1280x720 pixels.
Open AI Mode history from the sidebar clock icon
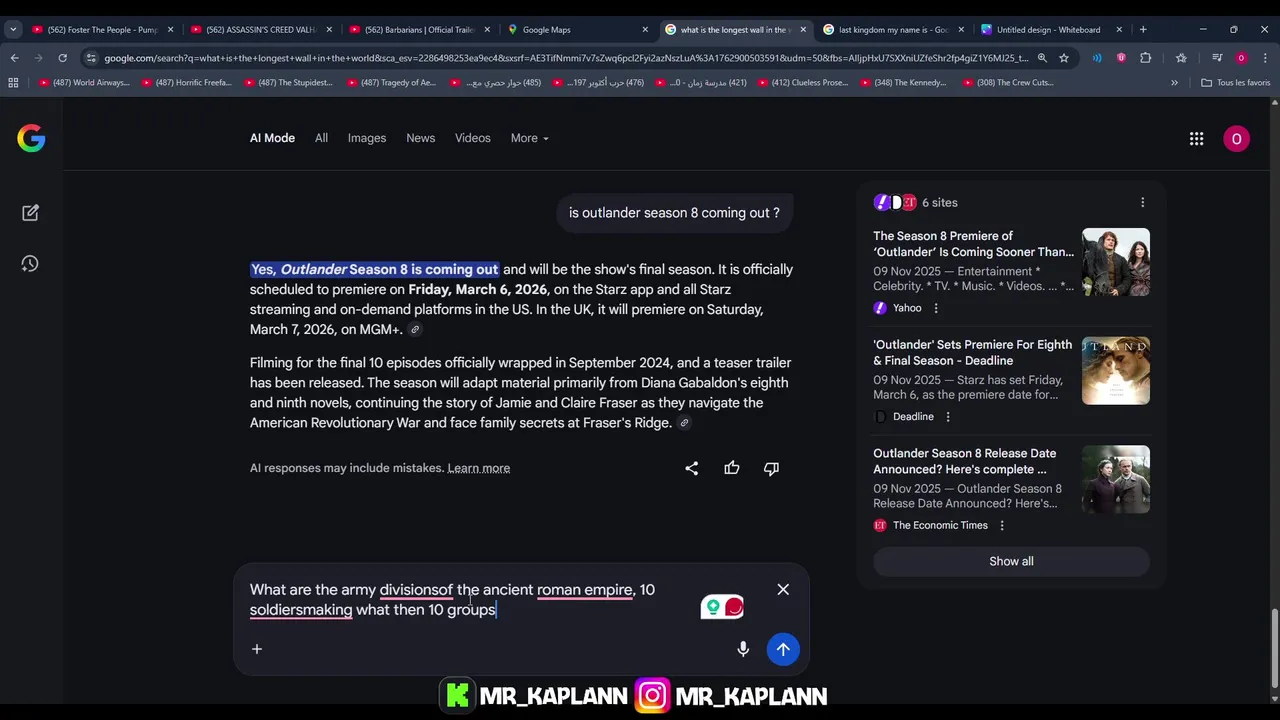[30, 264]
